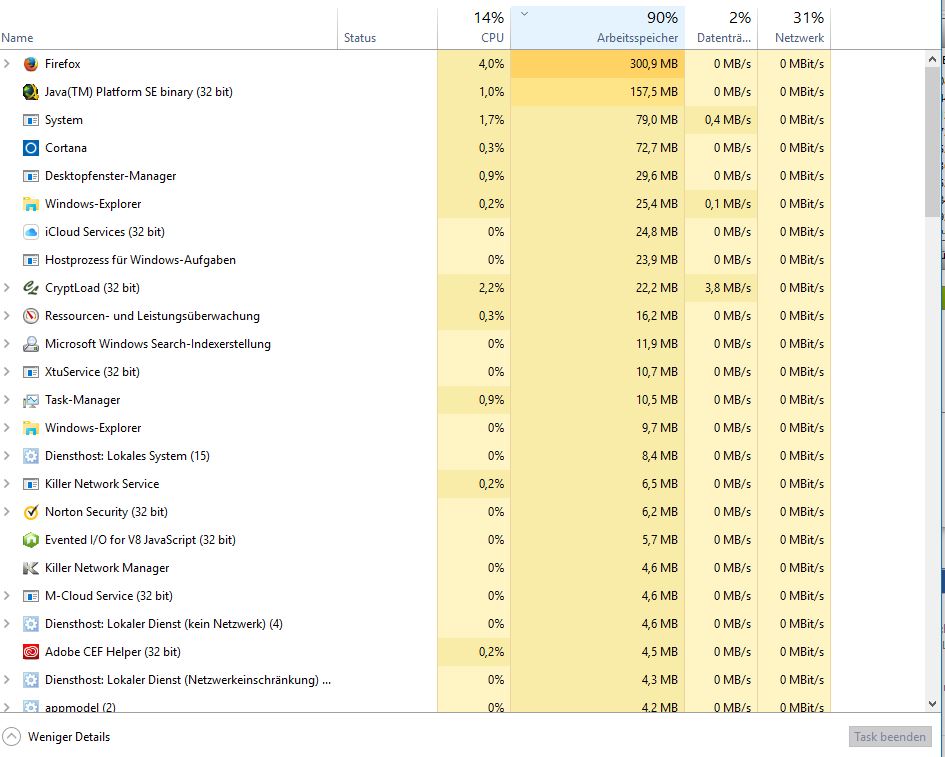Click System disk value 0,4 MB/s
This screenshot has height=757, width=945.
(x=727, y=119)
